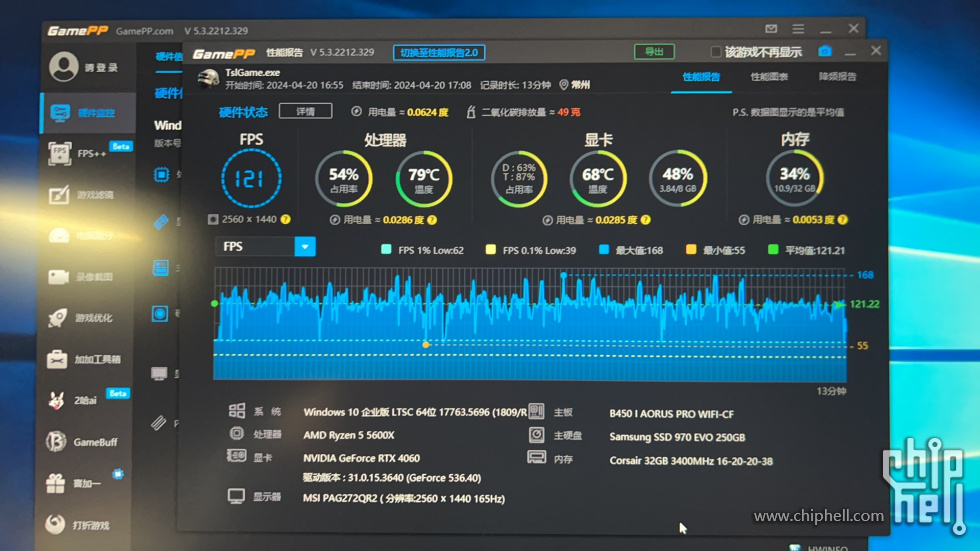Click the GamePP.com link in the main title bar

(144, 31)
